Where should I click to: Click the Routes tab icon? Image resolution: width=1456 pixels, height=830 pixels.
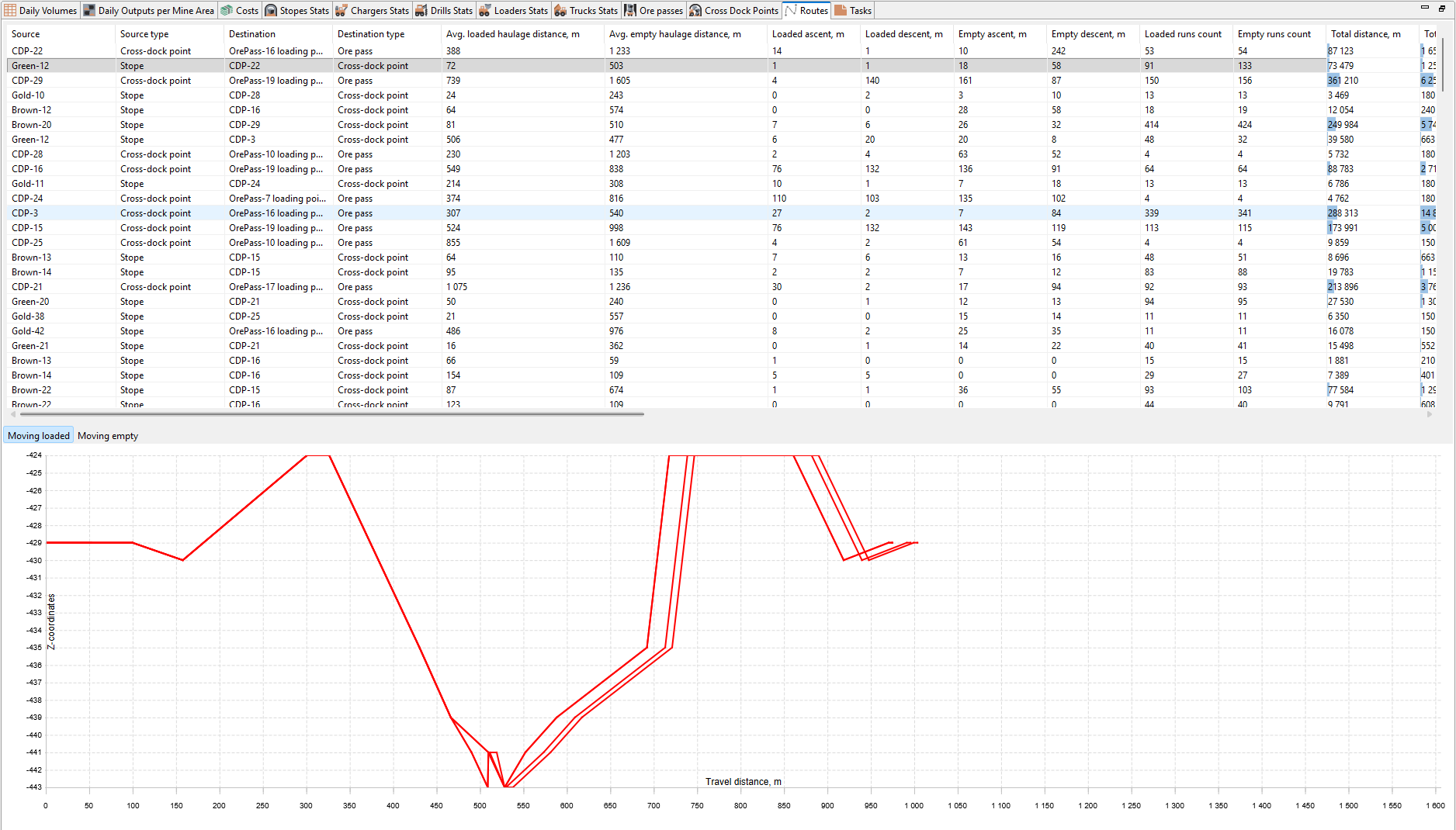(791, 10)
